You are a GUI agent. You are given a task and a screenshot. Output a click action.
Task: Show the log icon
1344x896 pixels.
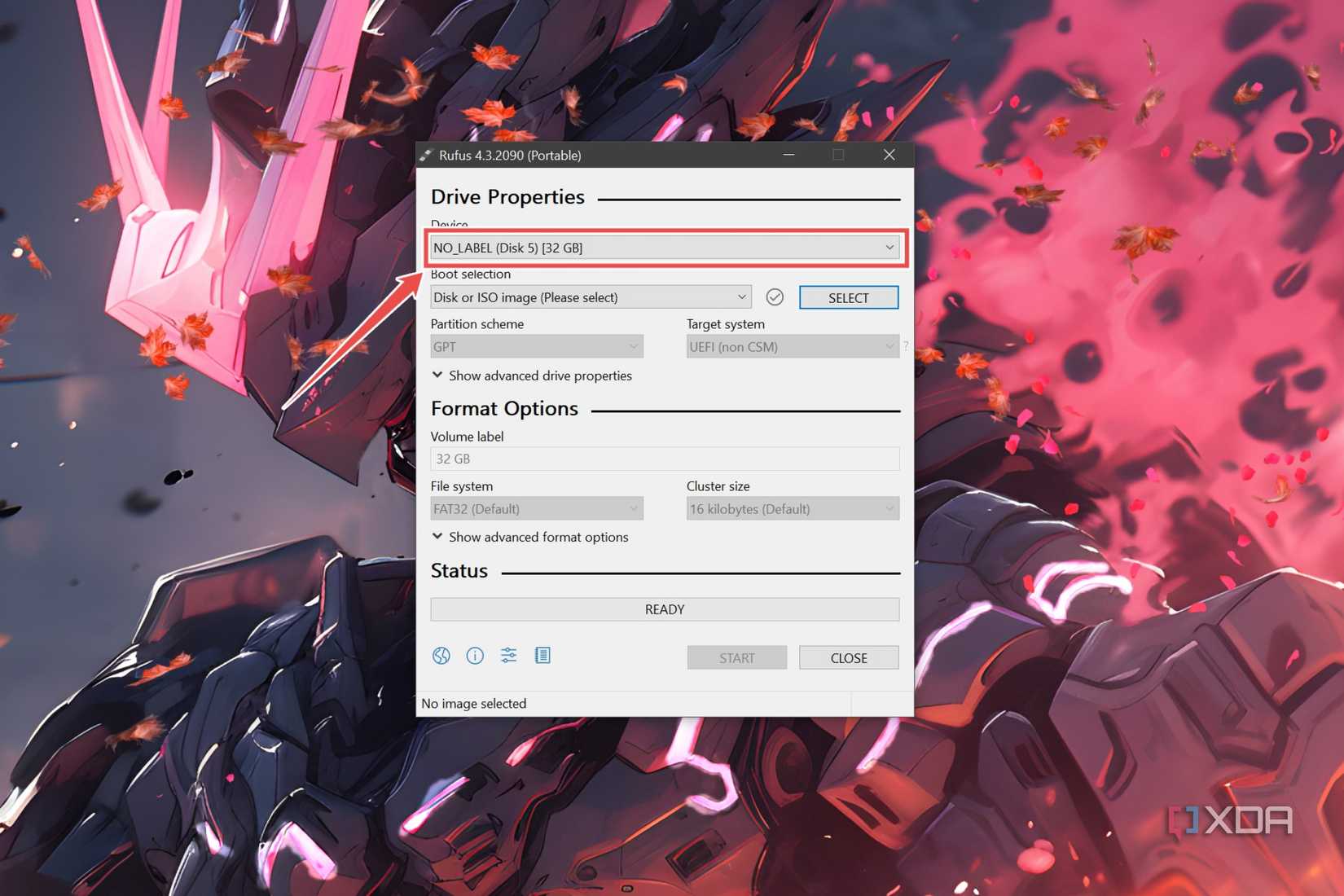(x=542, y=656)
